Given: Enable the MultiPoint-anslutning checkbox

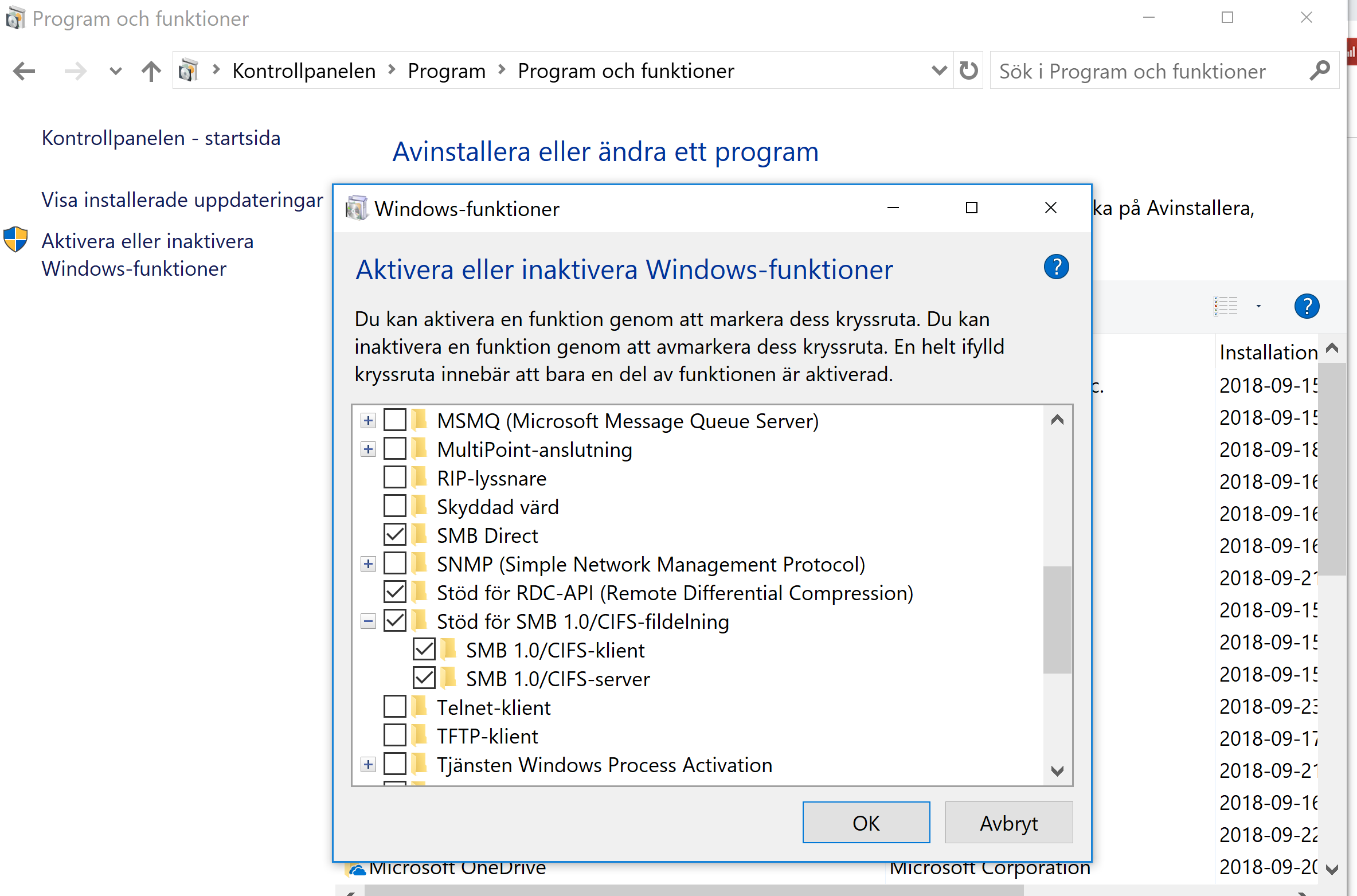Looking at the screenshot, I should point(395,449).
